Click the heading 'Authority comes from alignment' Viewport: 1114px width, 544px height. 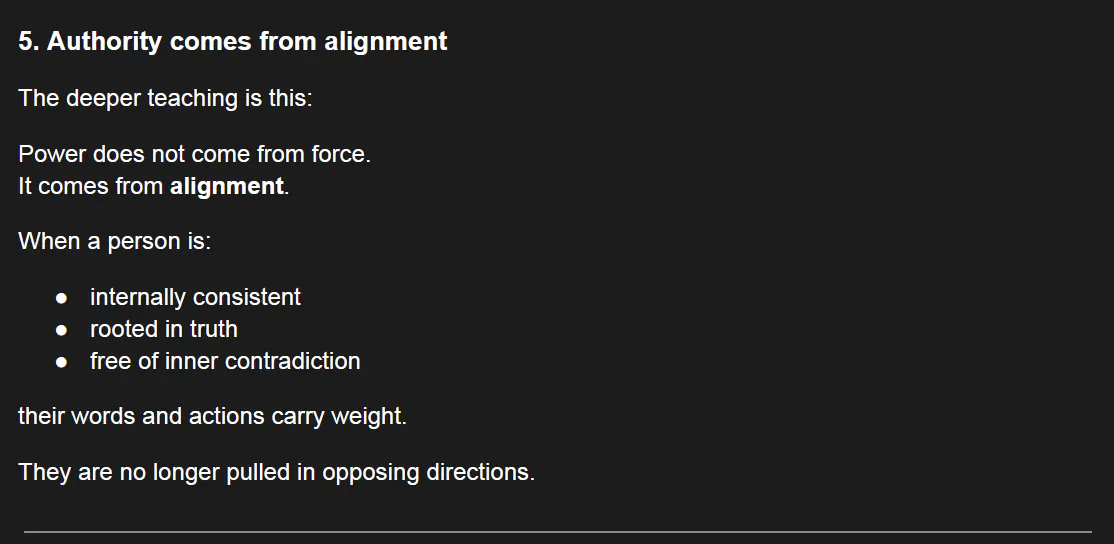(247, 42)
